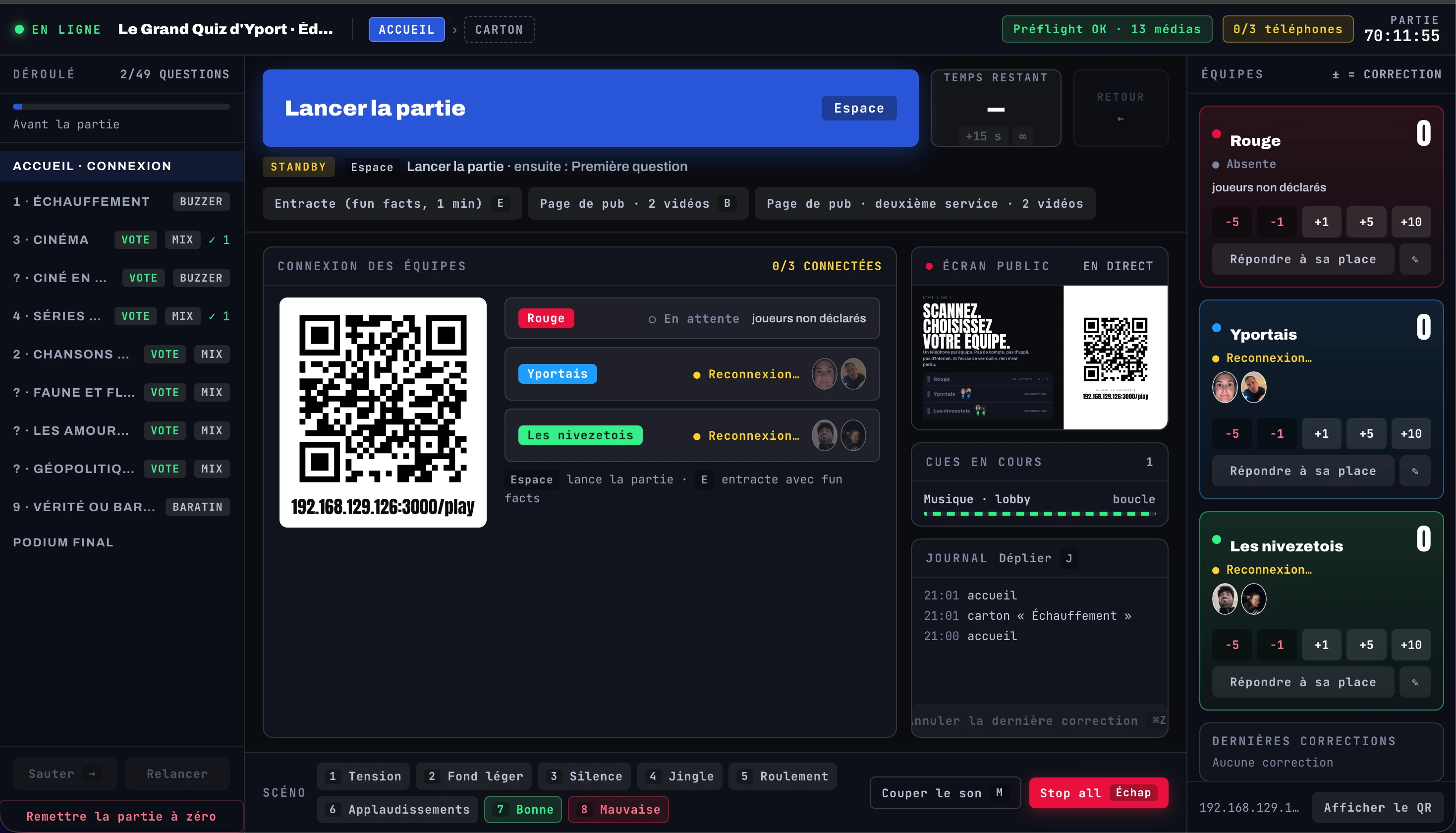Subtract 5 points from Rouge

click(x=1232, y=222)
